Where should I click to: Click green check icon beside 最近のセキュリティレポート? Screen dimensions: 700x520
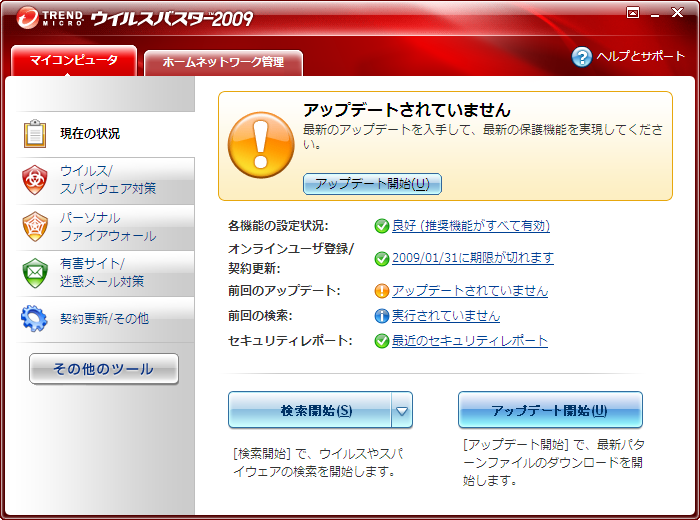382,341
